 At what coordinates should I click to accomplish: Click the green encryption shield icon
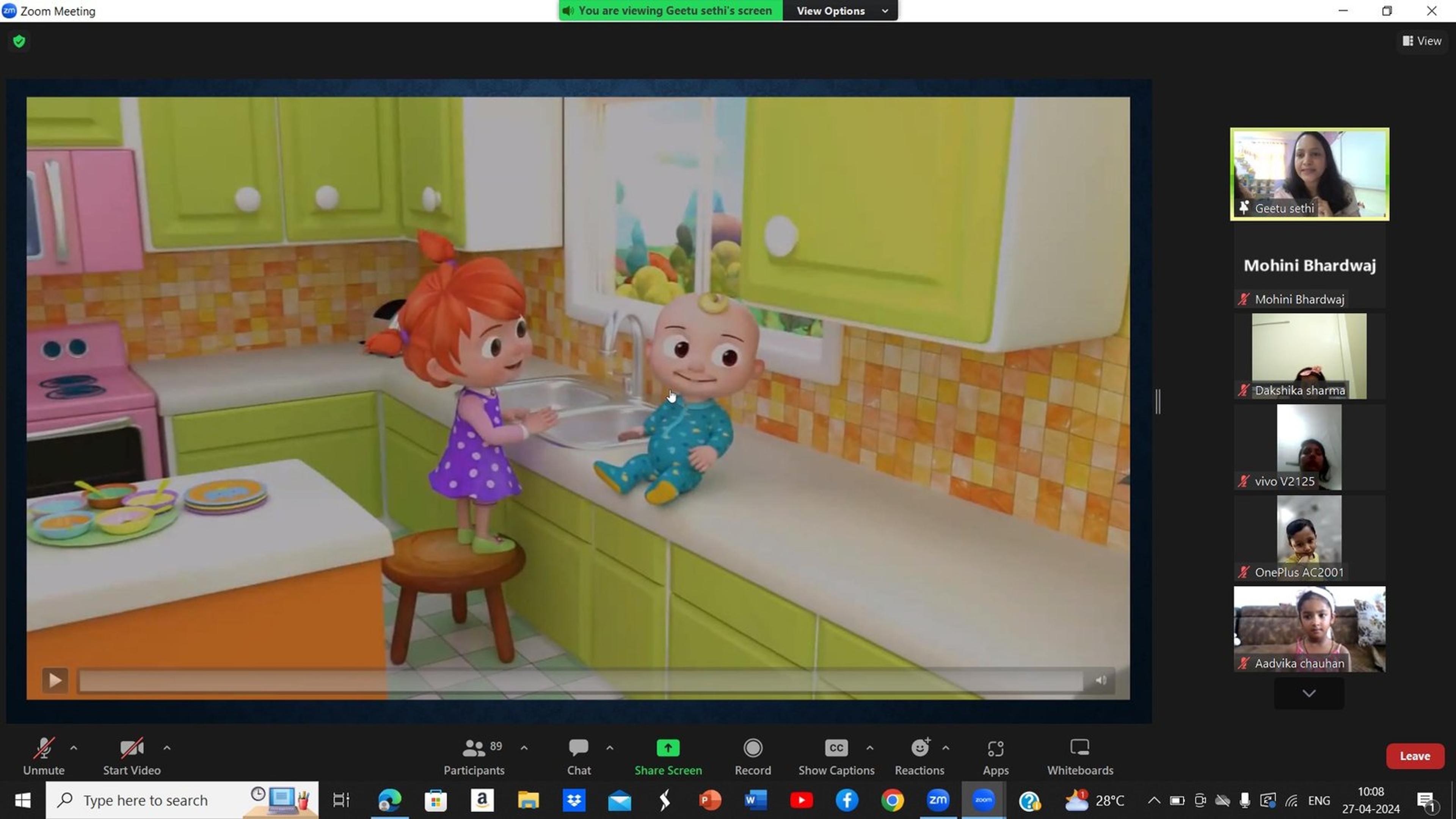pyautogui.click(x=19, y=41)
